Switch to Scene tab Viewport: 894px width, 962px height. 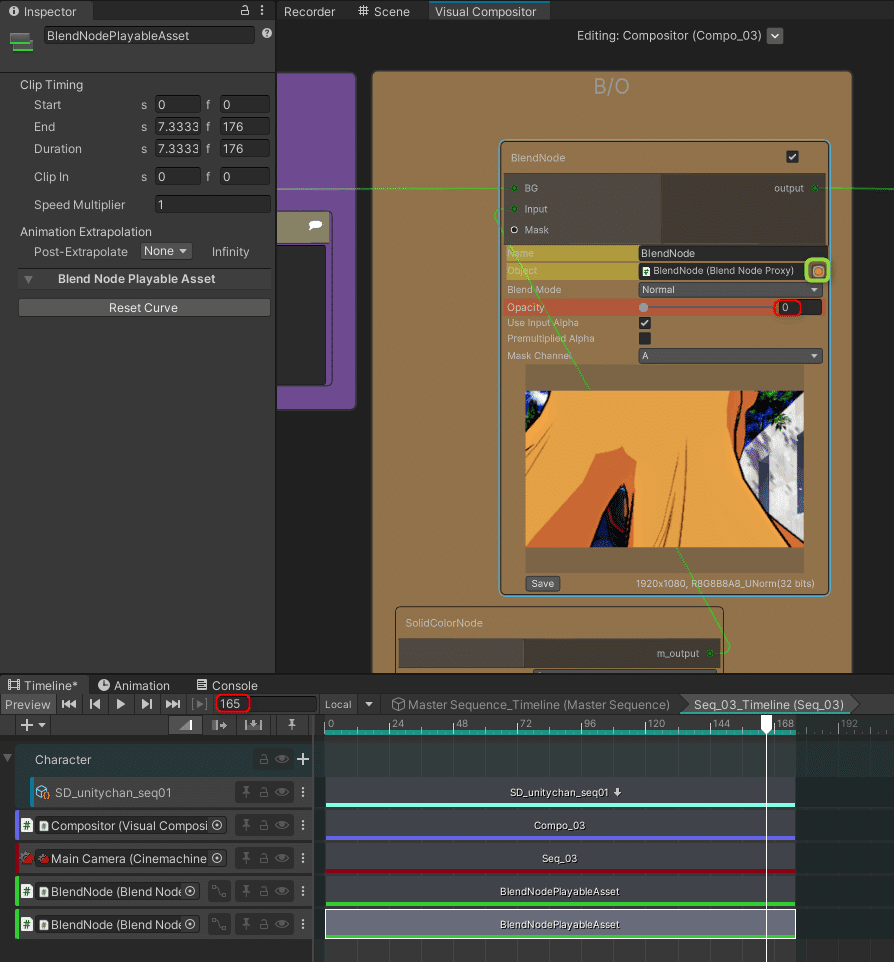click(x=384, y=12)
